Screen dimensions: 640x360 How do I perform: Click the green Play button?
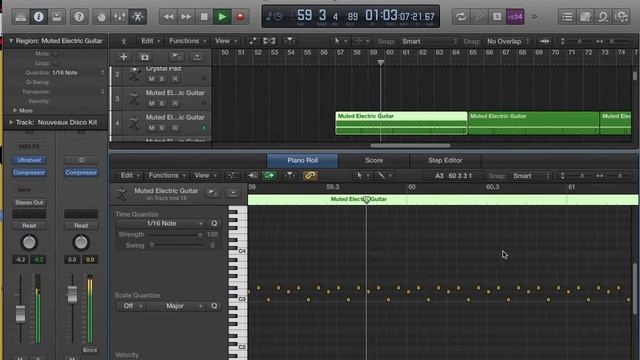(222, 17)
